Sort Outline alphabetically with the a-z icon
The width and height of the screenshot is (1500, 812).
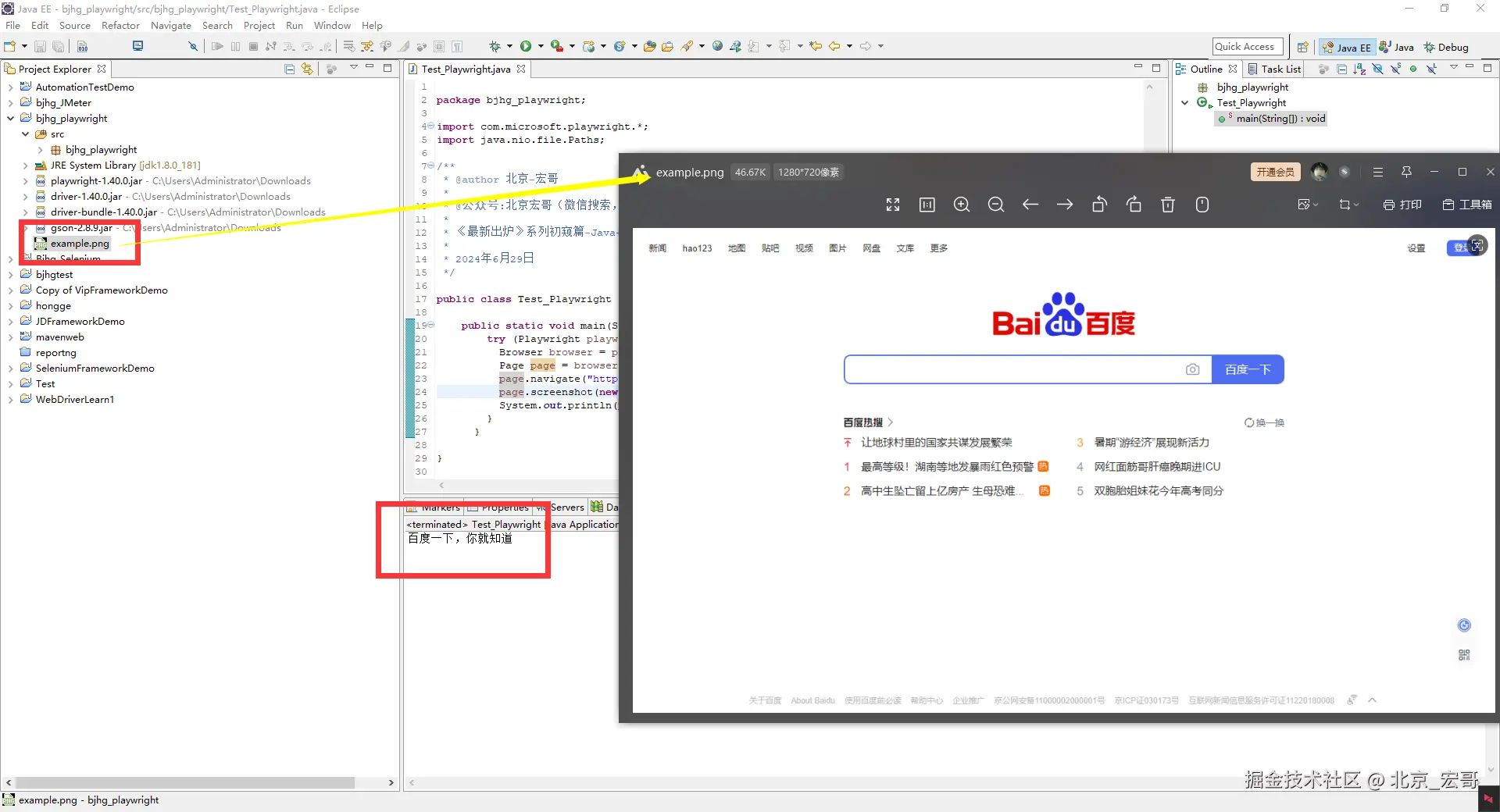point(1359,69)
